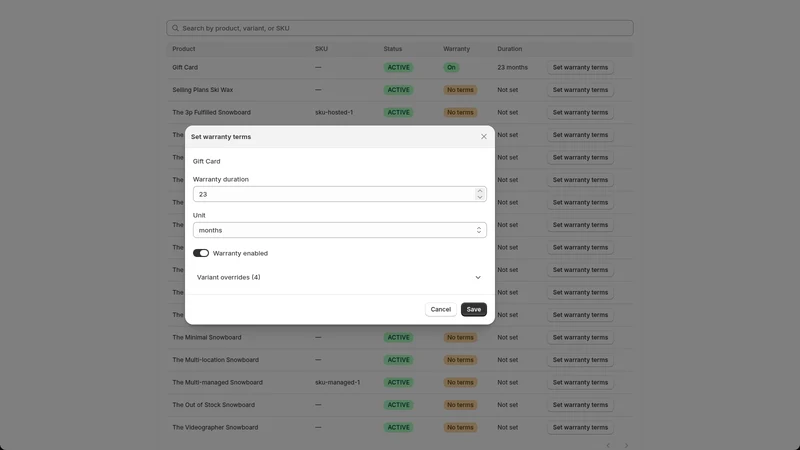Click the Status column header
The height and width of the screenshot is (450, 800).
[393, 49]
